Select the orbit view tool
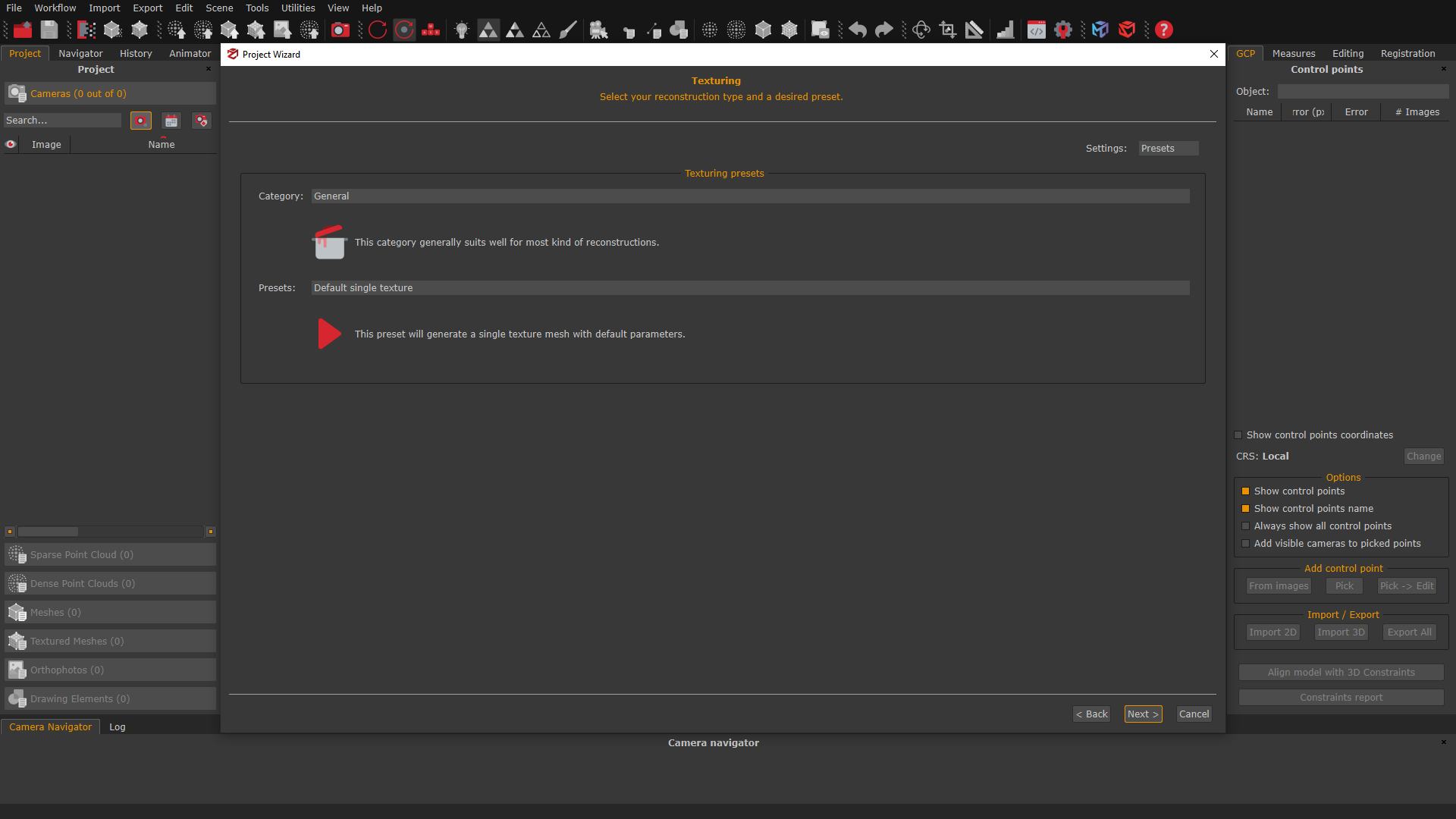 point(921,30)
